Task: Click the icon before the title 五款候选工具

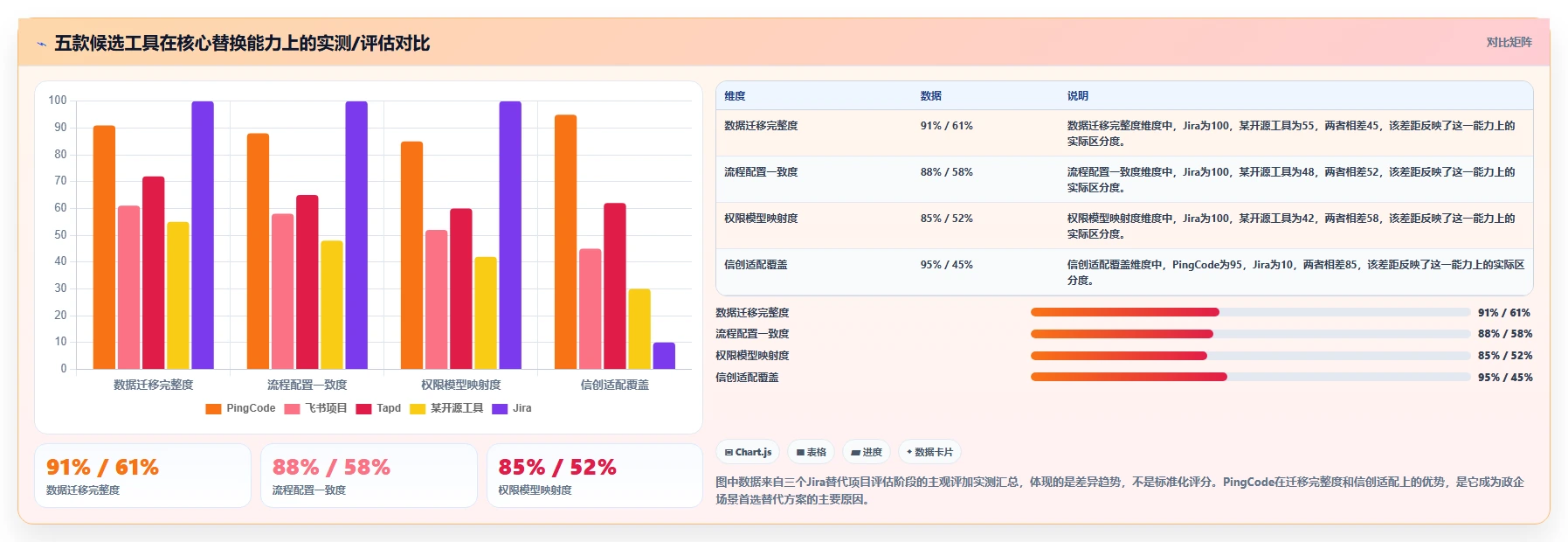Action: [x=41, y=44]
